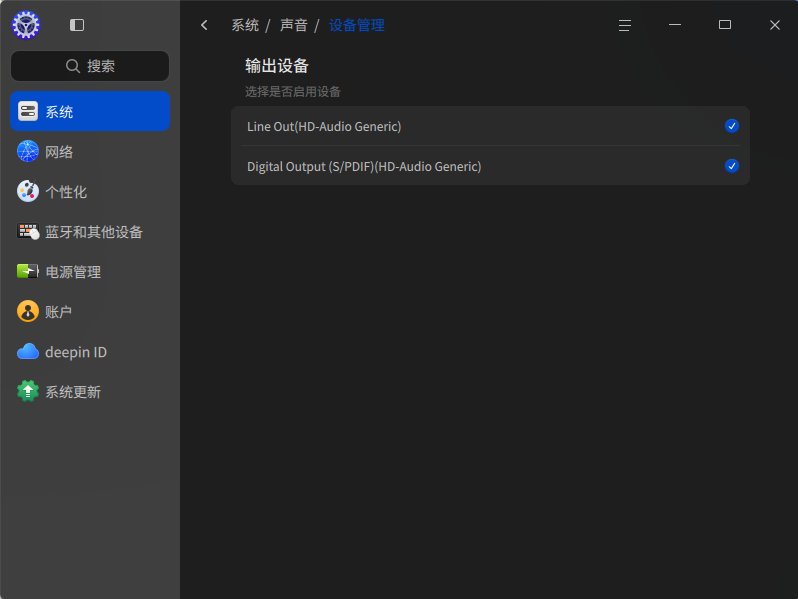Viewport: 798px width, 599px height.
Task: Go back with the left arrow button
Action: tap(205, 25)
